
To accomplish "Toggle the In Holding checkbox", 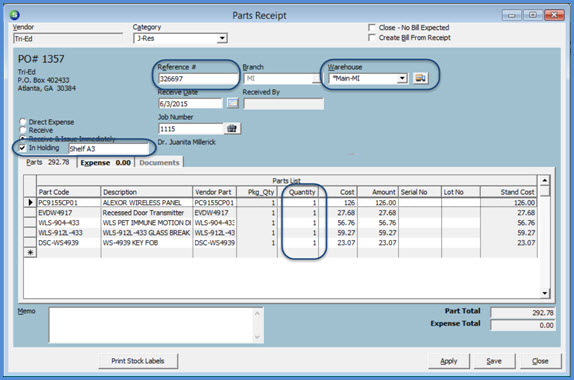I will pyautogui.click(x=22, y=148).
